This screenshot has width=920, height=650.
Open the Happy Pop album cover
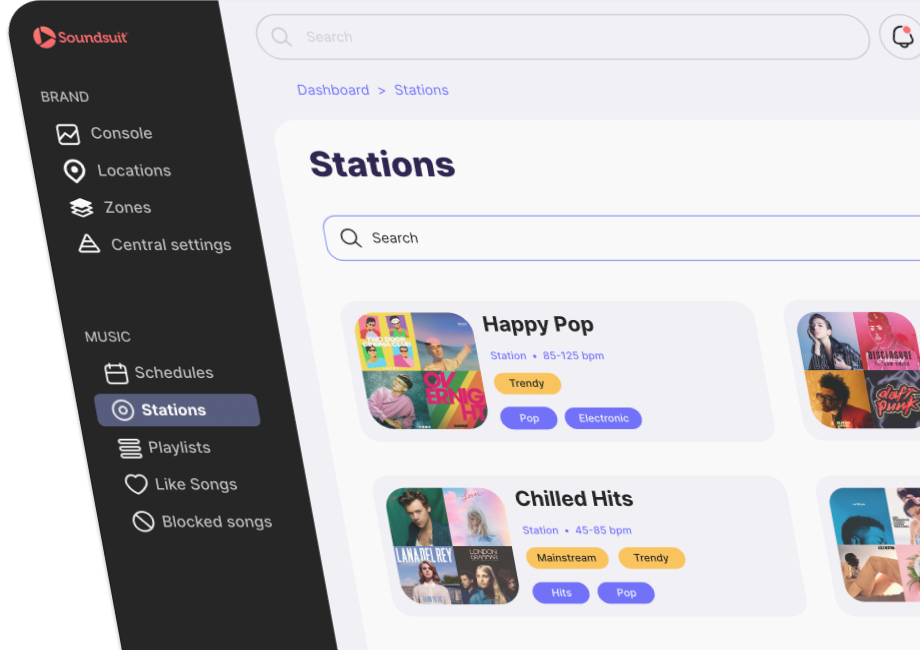(x=421, y=371)
